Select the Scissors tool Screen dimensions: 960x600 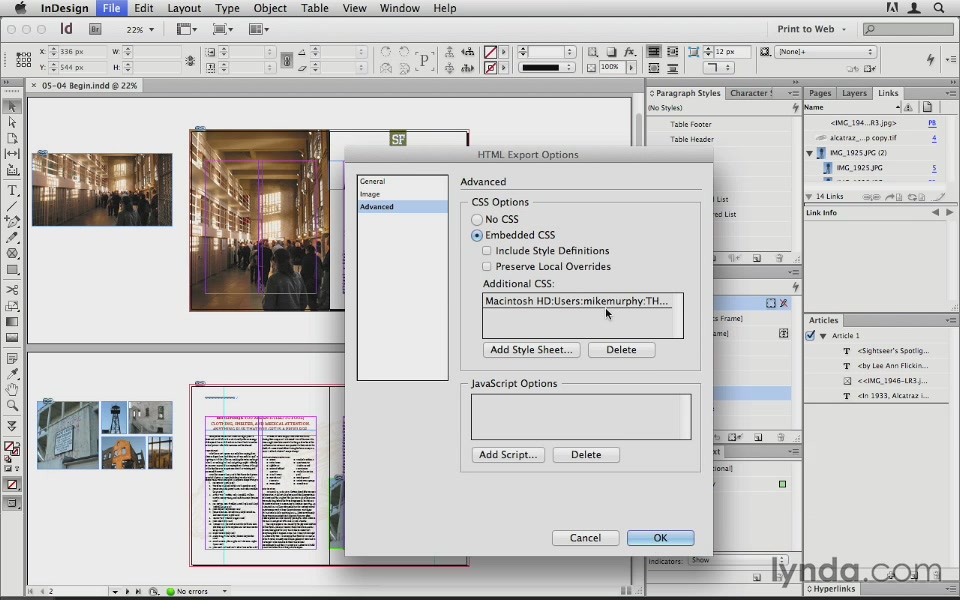12,290
